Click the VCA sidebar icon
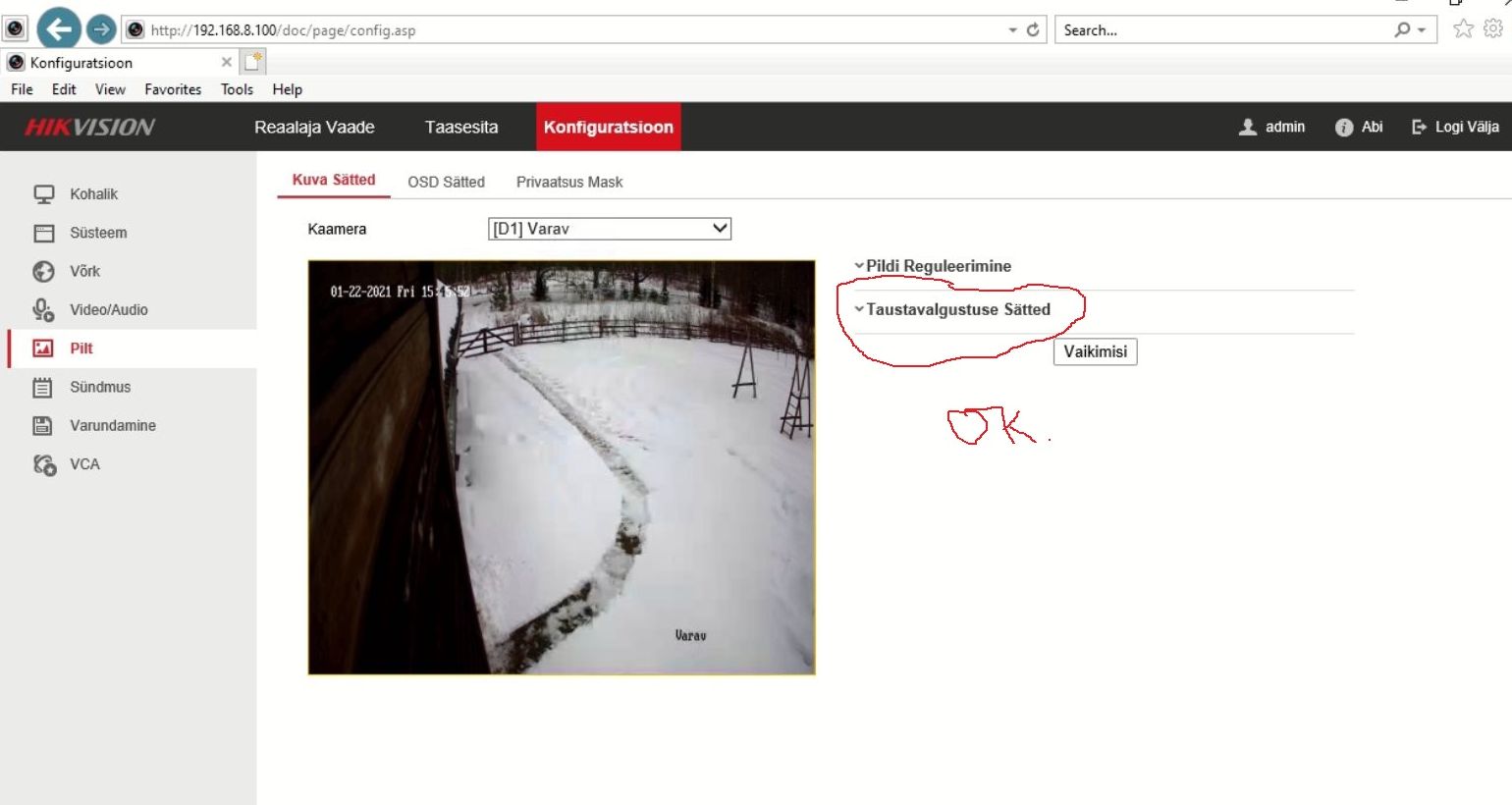The width and height of the screenshot is (1512, 805). (44, 464)
